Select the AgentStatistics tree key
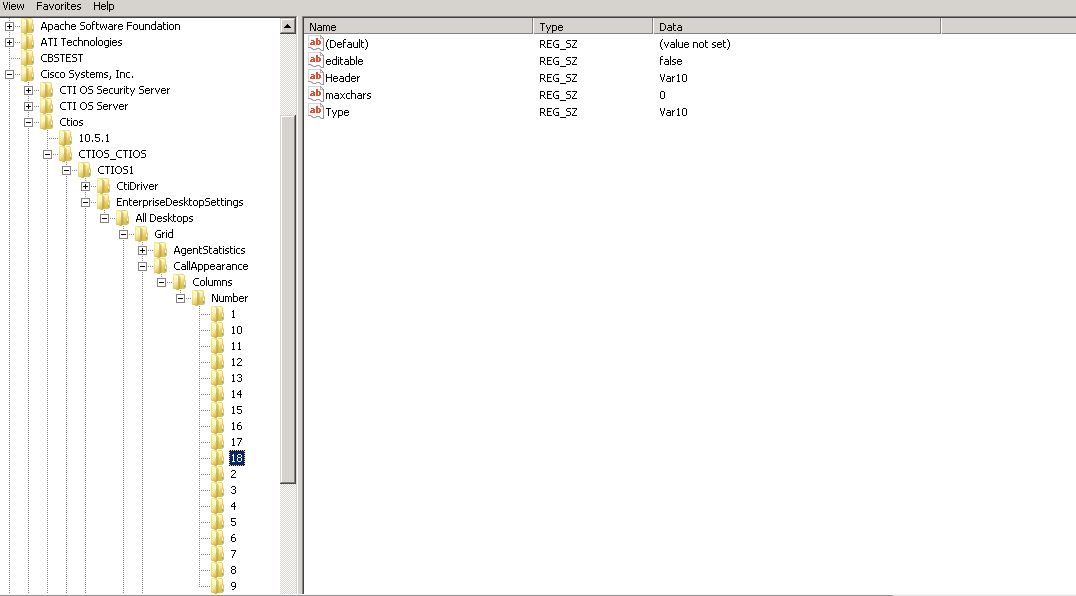The height and width of the screenshot is (596, 1076). [209, 250]
